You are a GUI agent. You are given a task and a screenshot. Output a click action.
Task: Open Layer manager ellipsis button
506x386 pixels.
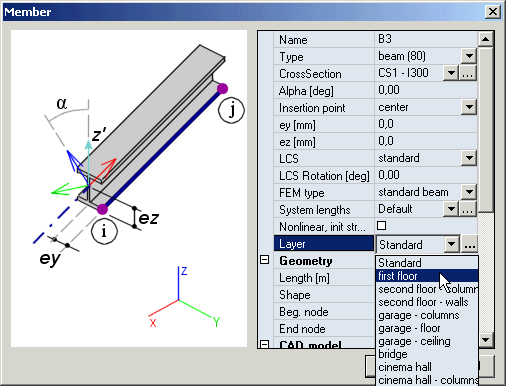470,245
